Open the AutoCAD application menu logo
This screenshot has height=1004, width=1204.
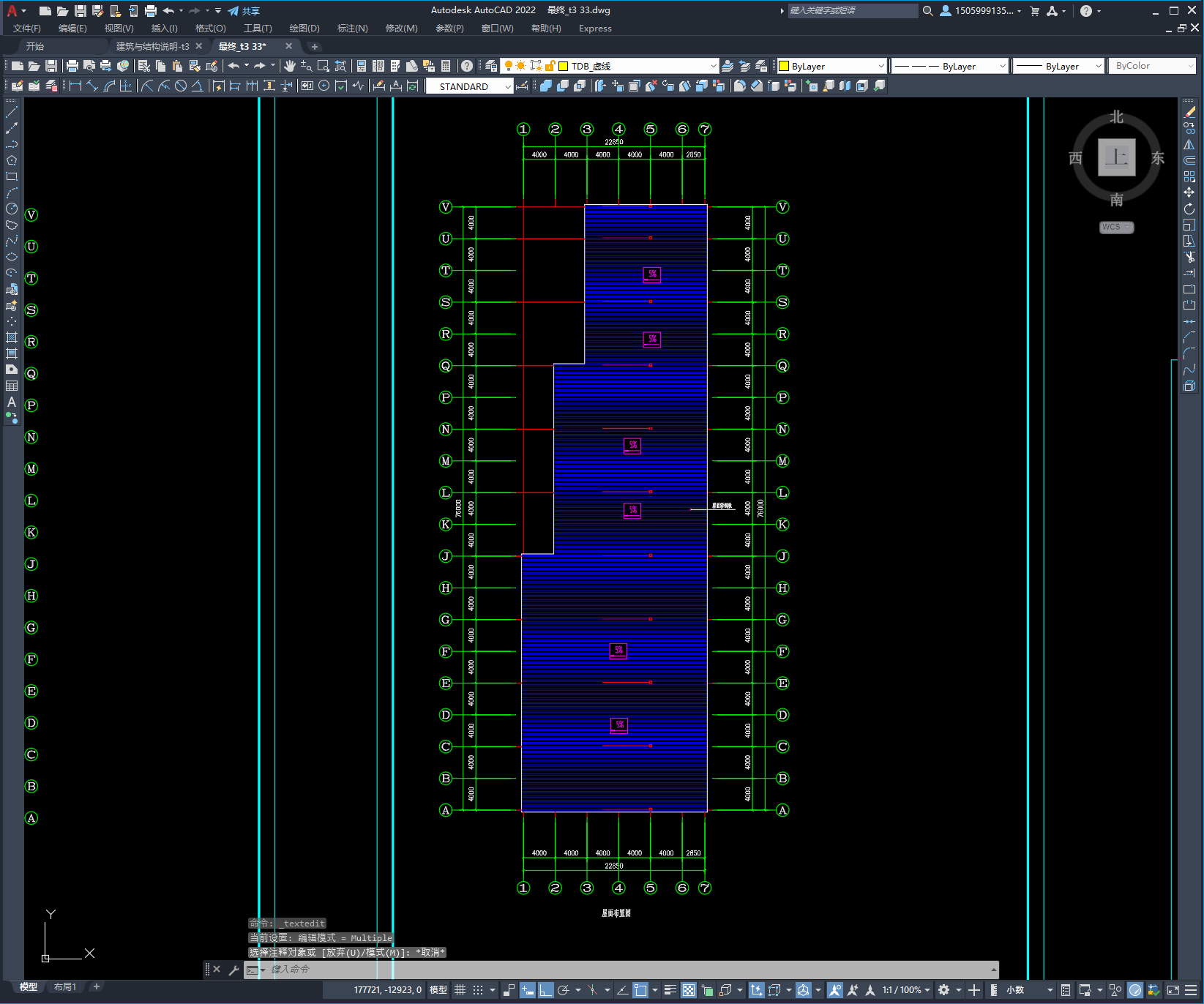coord(12,10)
